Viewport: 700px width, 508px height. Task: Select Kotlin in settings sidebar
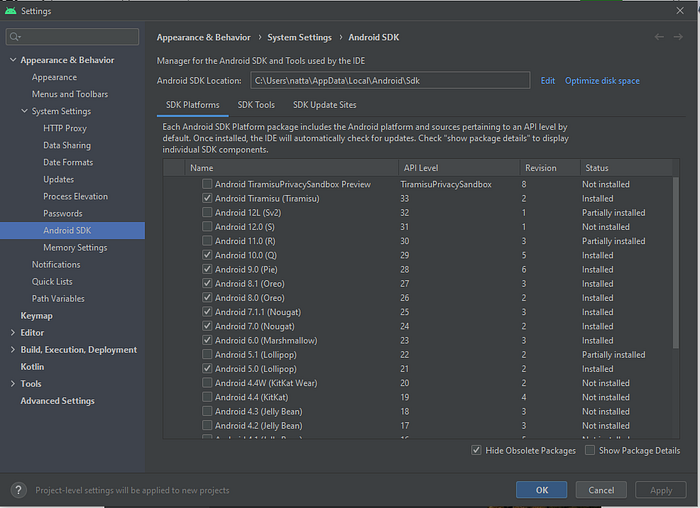(x=32, y=367)
